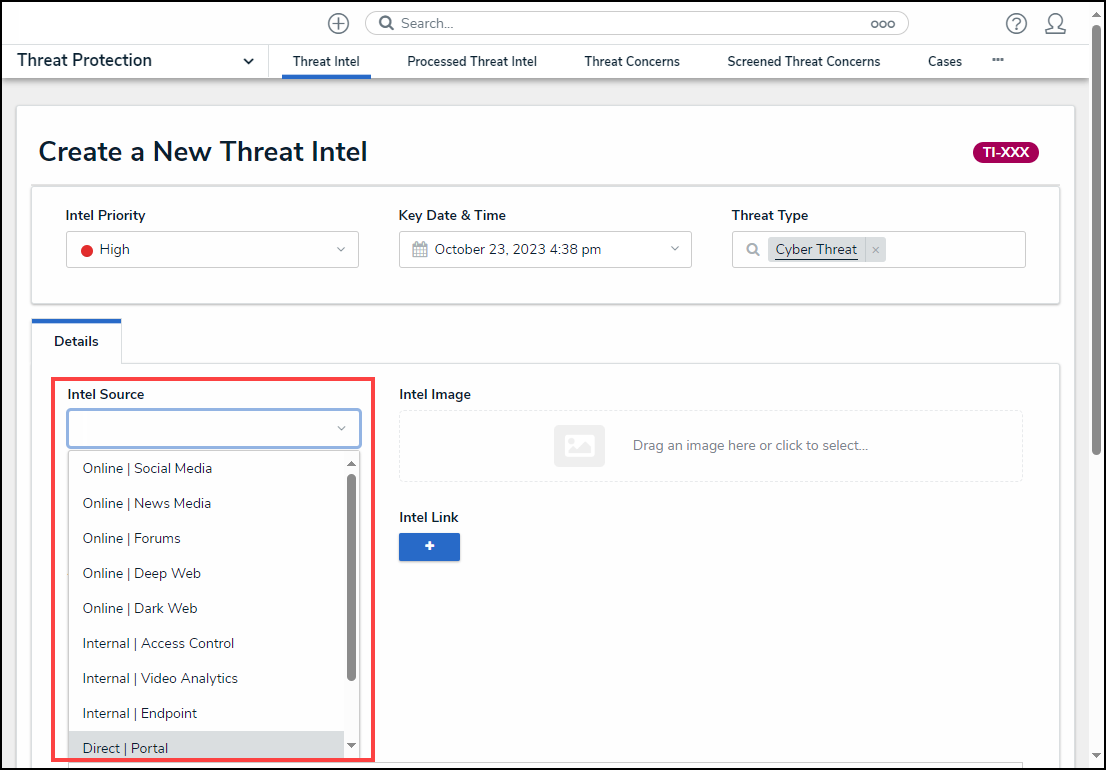The height and width of the screenshot is (770, 1106).
Task: Click the three-dot icon in search bar
Action: (x=882, y=24)
